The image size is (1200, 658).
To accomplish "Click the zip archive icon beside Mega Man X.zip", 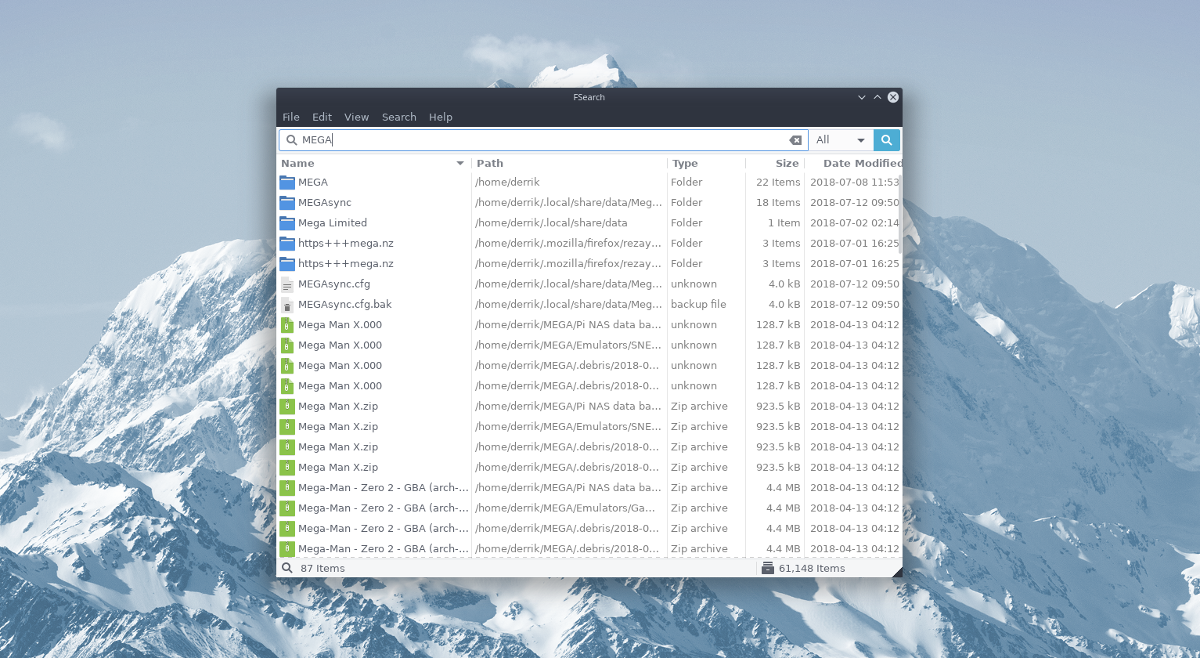I will (287, 406).
